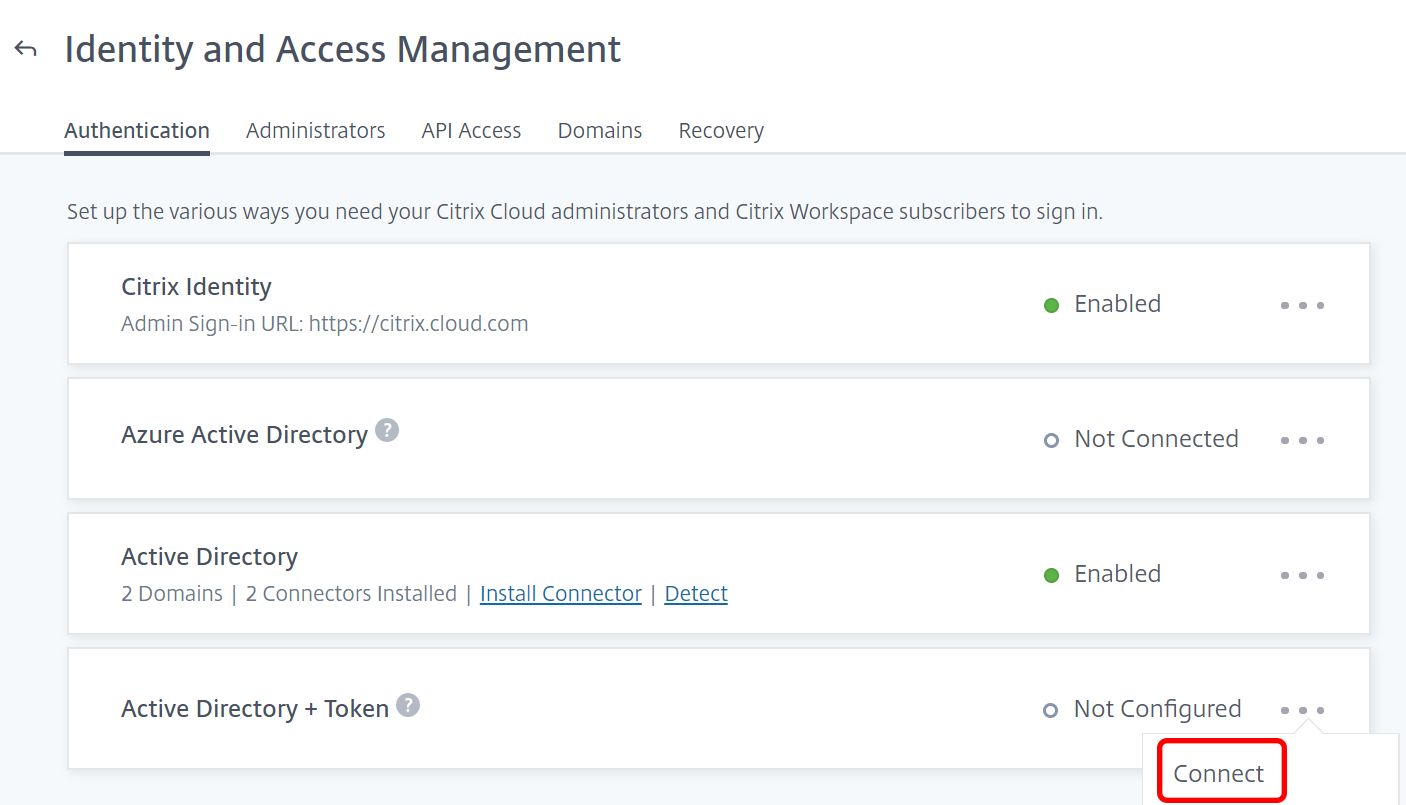Open the Citrix Identity ellipsis menu
Viewport: 1406px width, 805px height.
point(1302,305)
